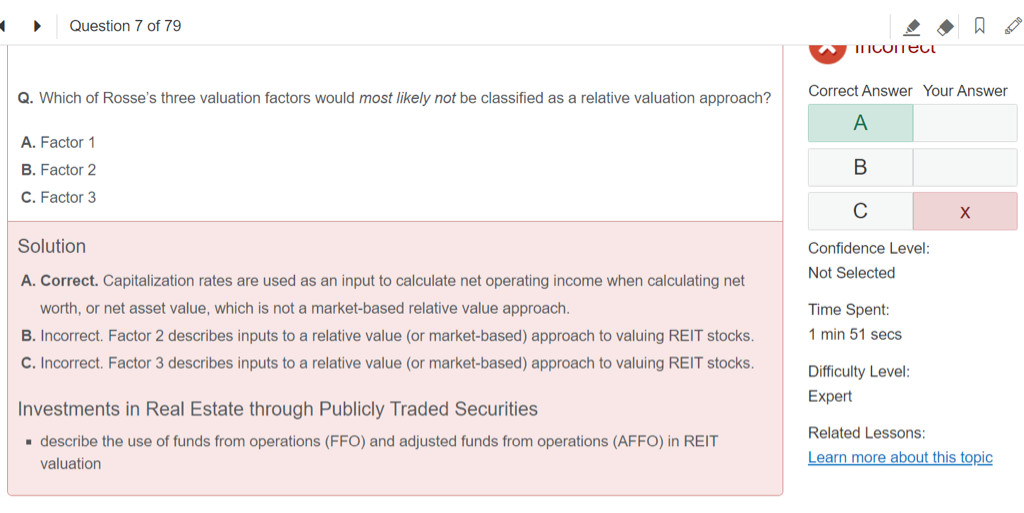1024x513 pixels.
Task: Select answer option A. Factor 1
Action: pyautogui.click(x=58, y=142)
